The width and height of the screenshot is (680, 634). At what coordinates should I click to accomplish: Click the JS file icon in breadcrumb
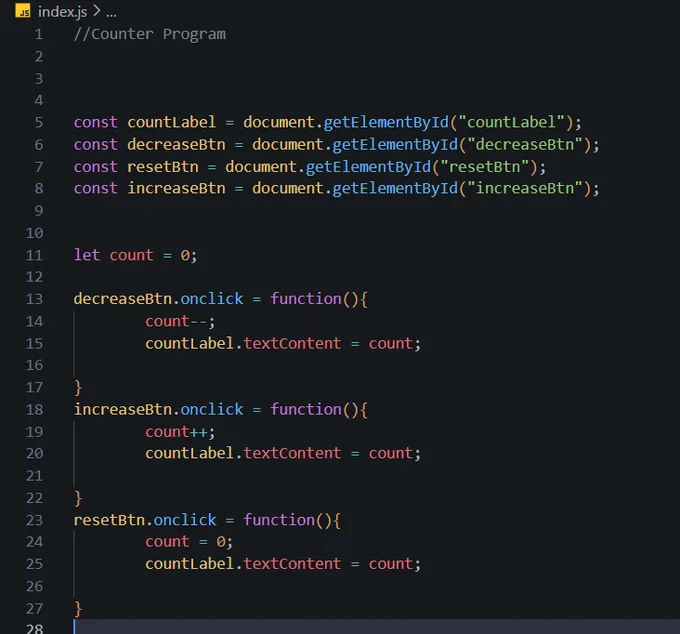coord(23,11)
